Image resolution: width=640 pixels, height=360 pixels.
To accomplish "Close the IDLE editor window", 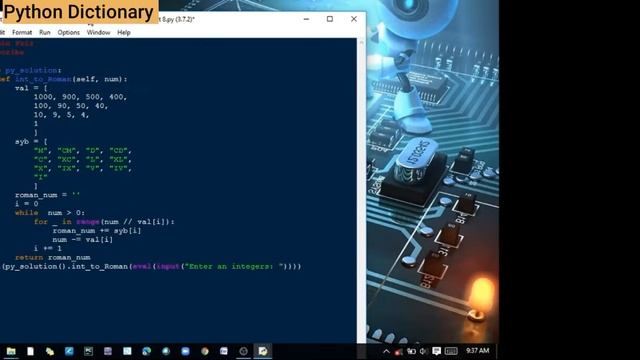I will point(354,19).
